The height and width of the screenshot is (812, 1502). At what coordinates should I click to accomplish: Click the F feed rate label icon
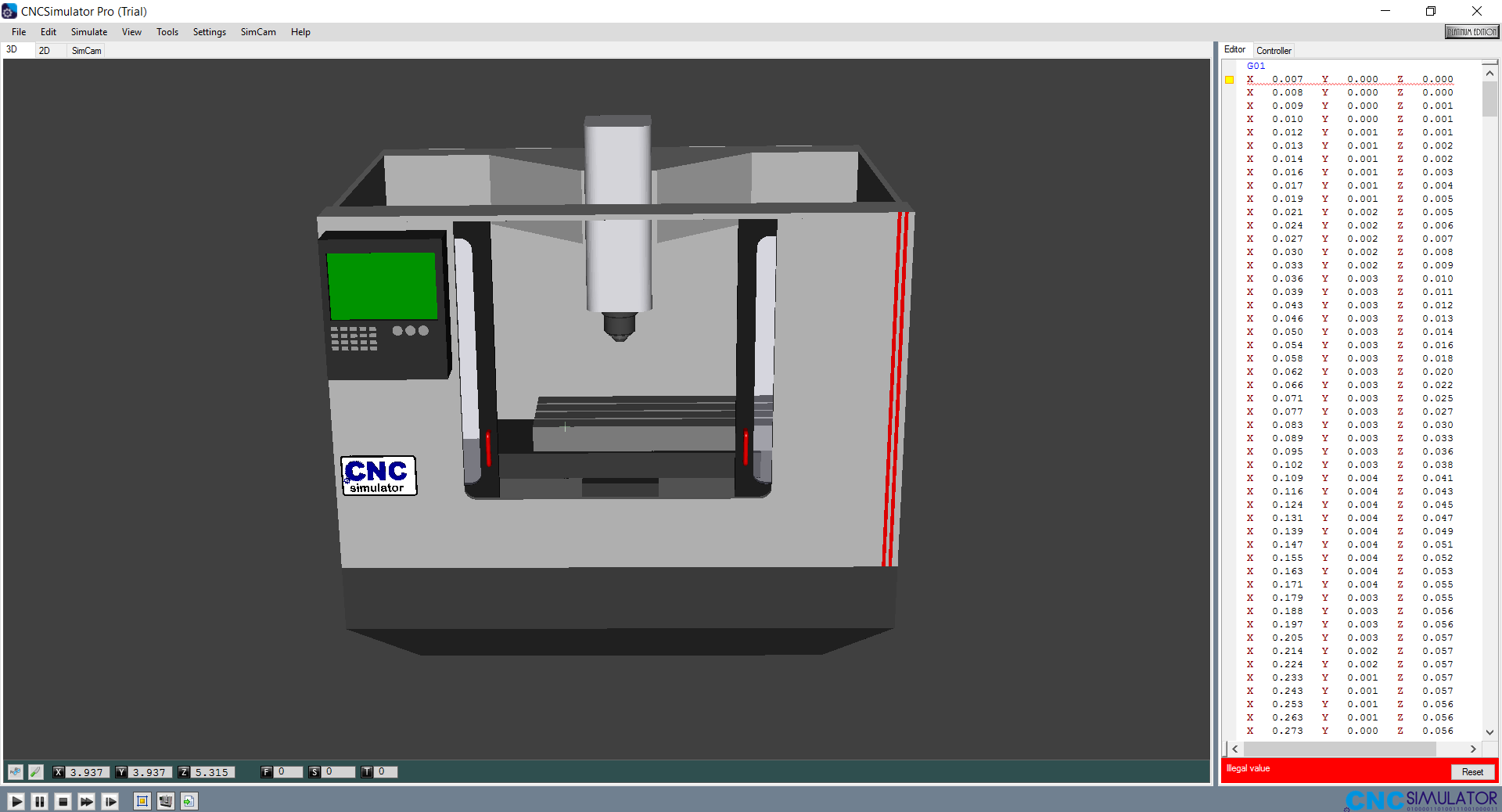click(267, 772)
